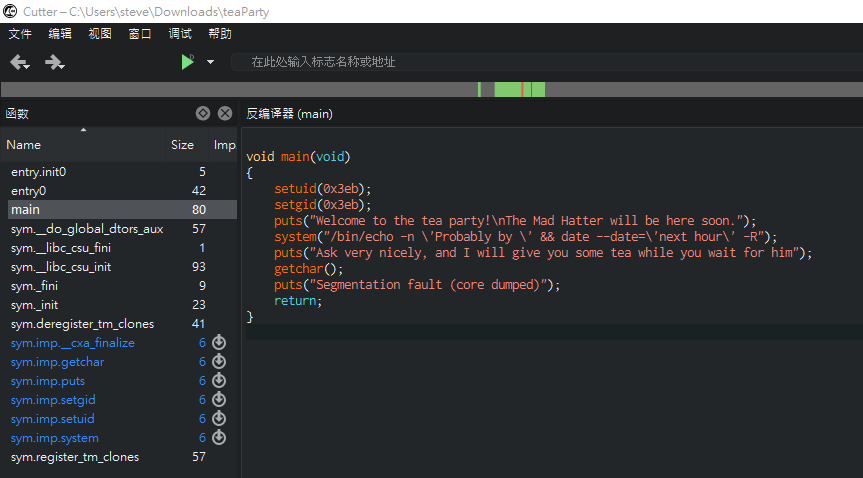
Task: Click the back navigation arrow
Action: tap(19, 62)
